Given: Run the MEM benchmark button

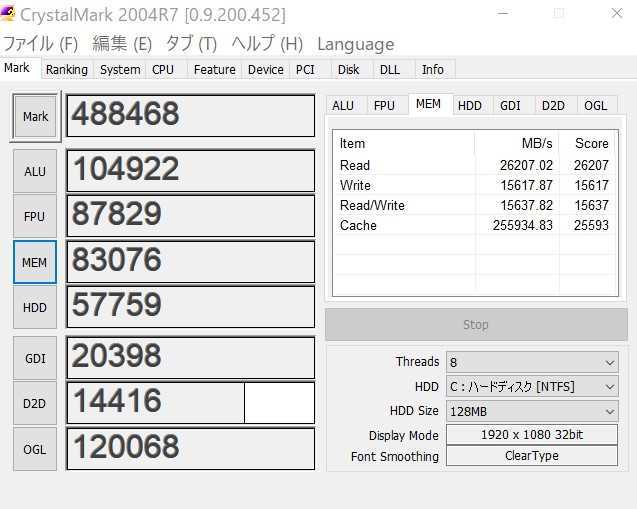Looking at the screenshot, I should [x=35, y=262].
